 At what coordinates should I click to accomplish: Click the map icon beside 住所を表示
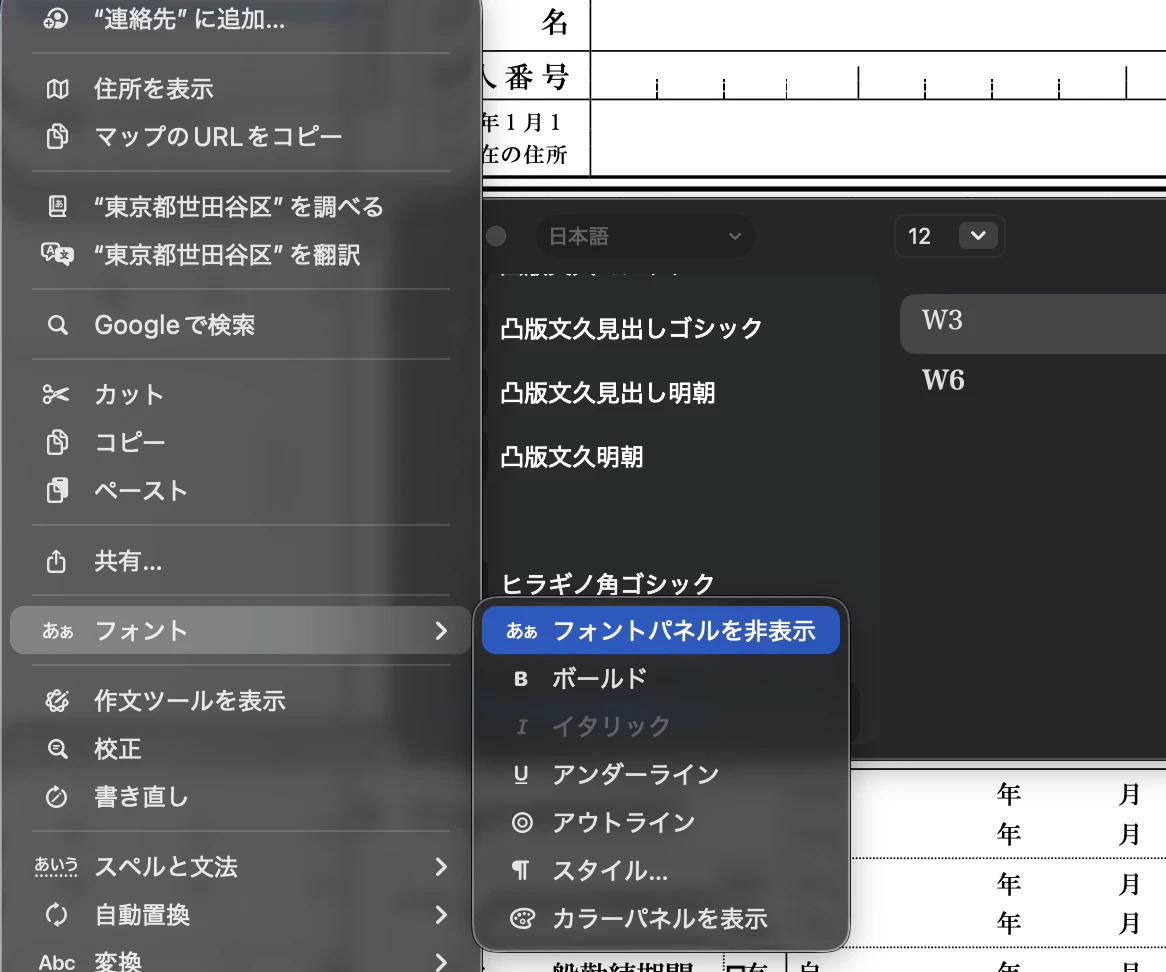click(x=57, y=89)
